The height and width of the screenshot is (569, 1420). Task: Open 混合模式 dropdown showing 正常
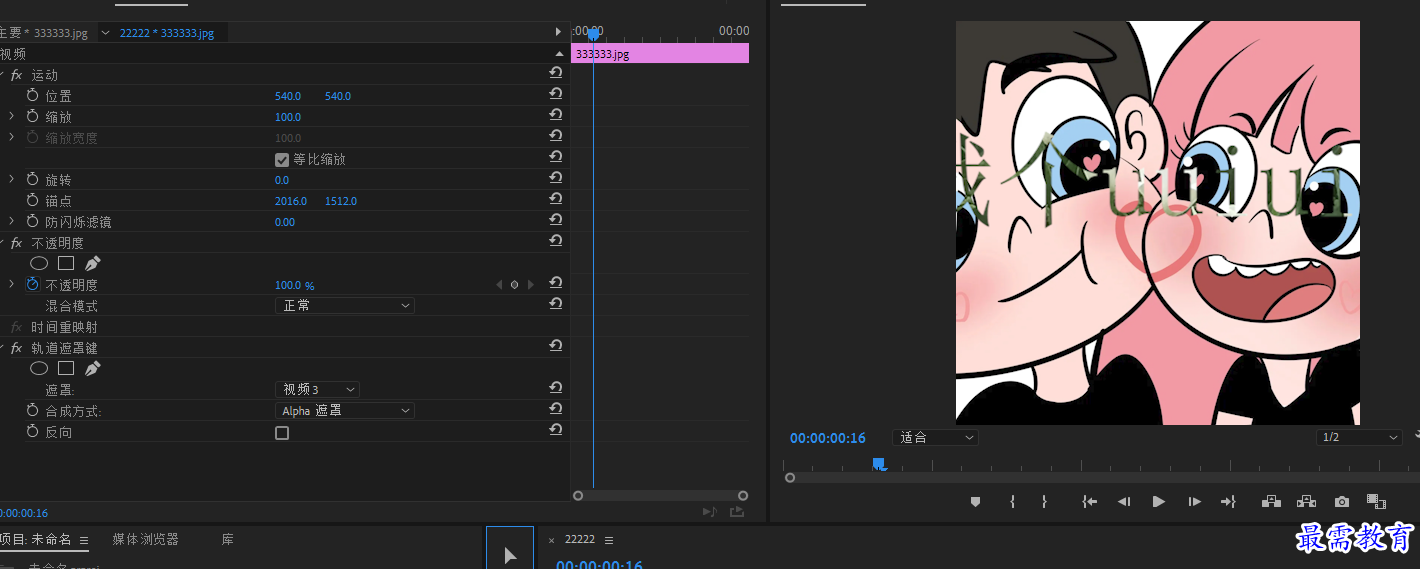click(345, 305)
